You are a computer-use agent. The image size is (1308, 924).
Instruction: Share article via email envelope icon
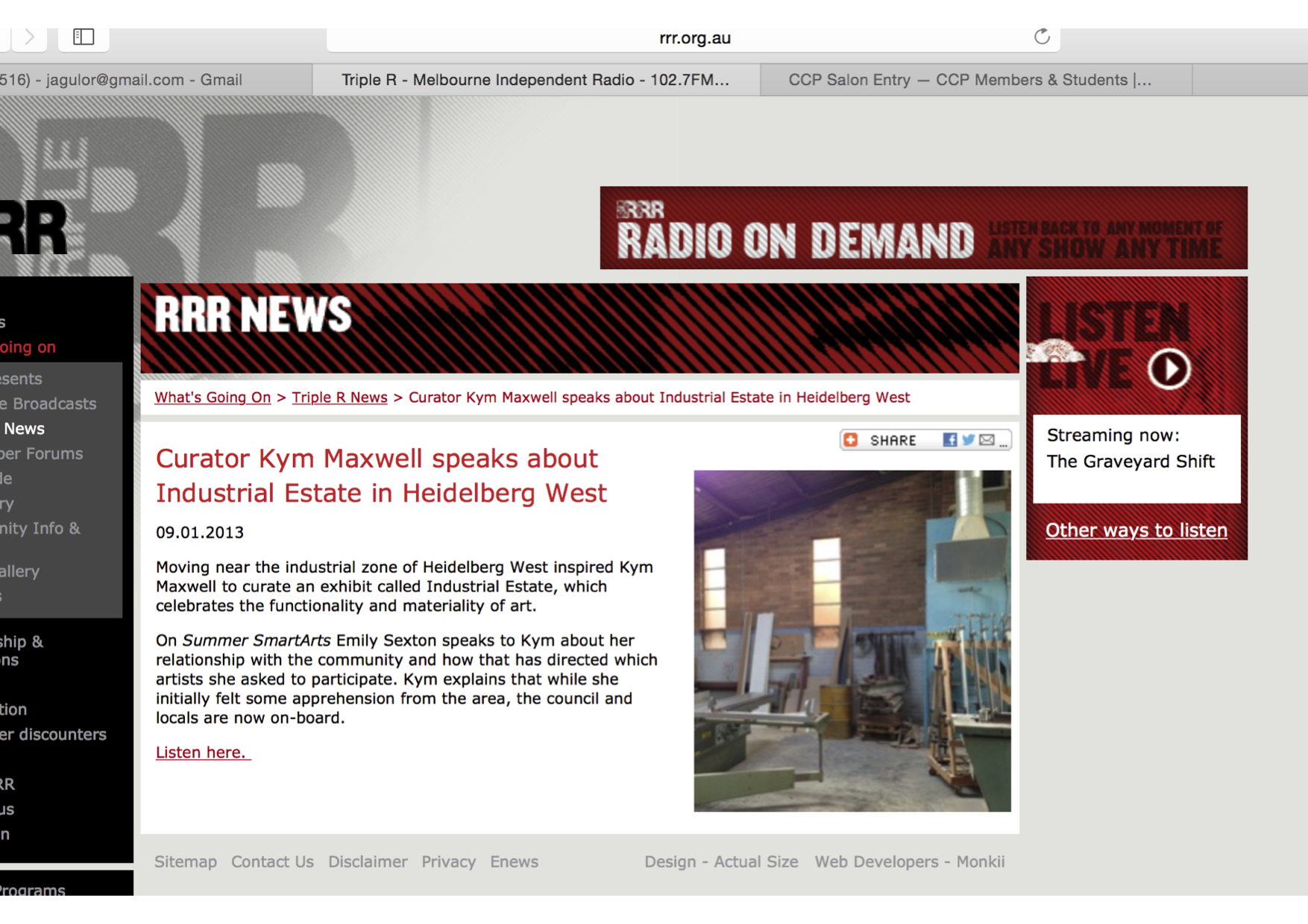pyautogui.click(x=987, y=440)
